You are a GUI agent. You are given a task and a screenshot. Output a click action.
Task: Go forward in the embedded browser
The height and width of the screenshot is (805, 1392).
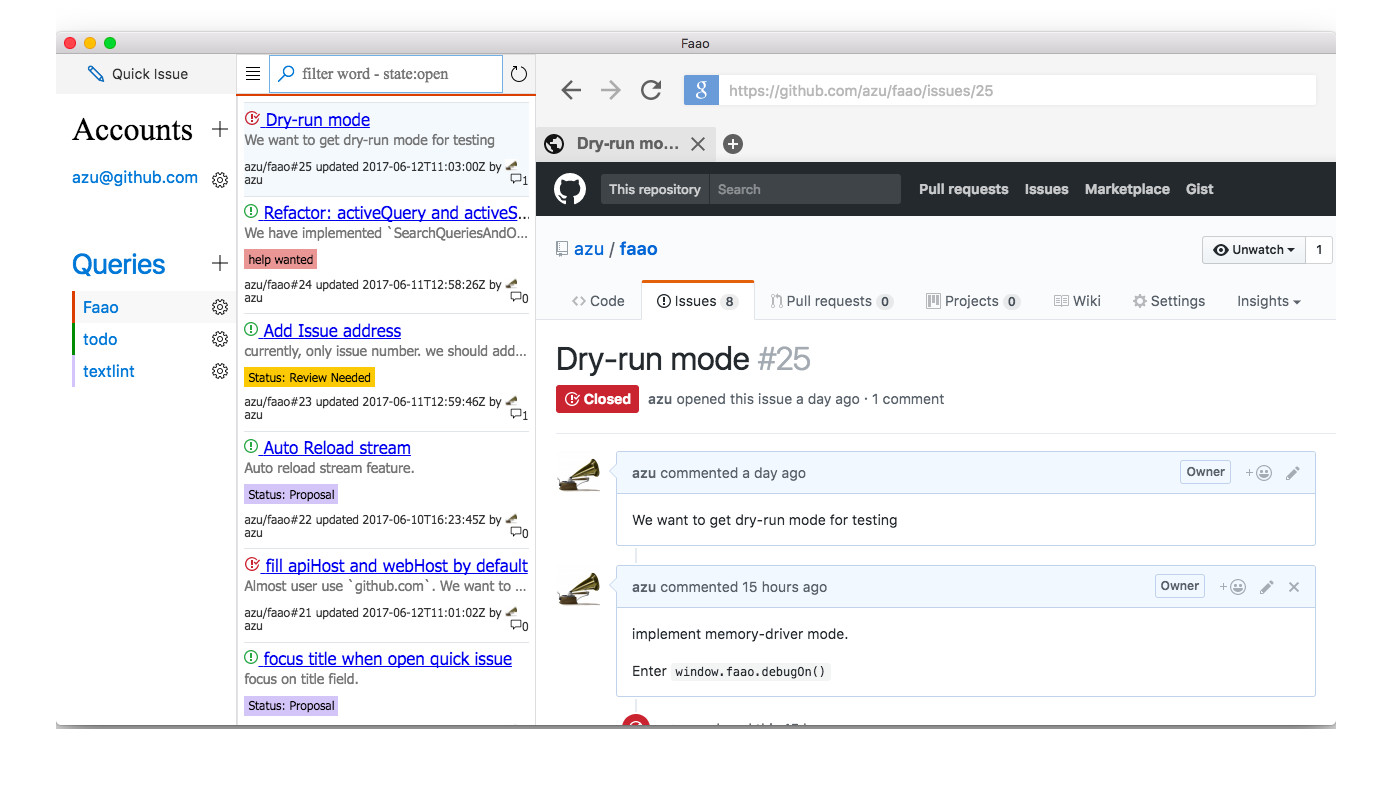611,90
